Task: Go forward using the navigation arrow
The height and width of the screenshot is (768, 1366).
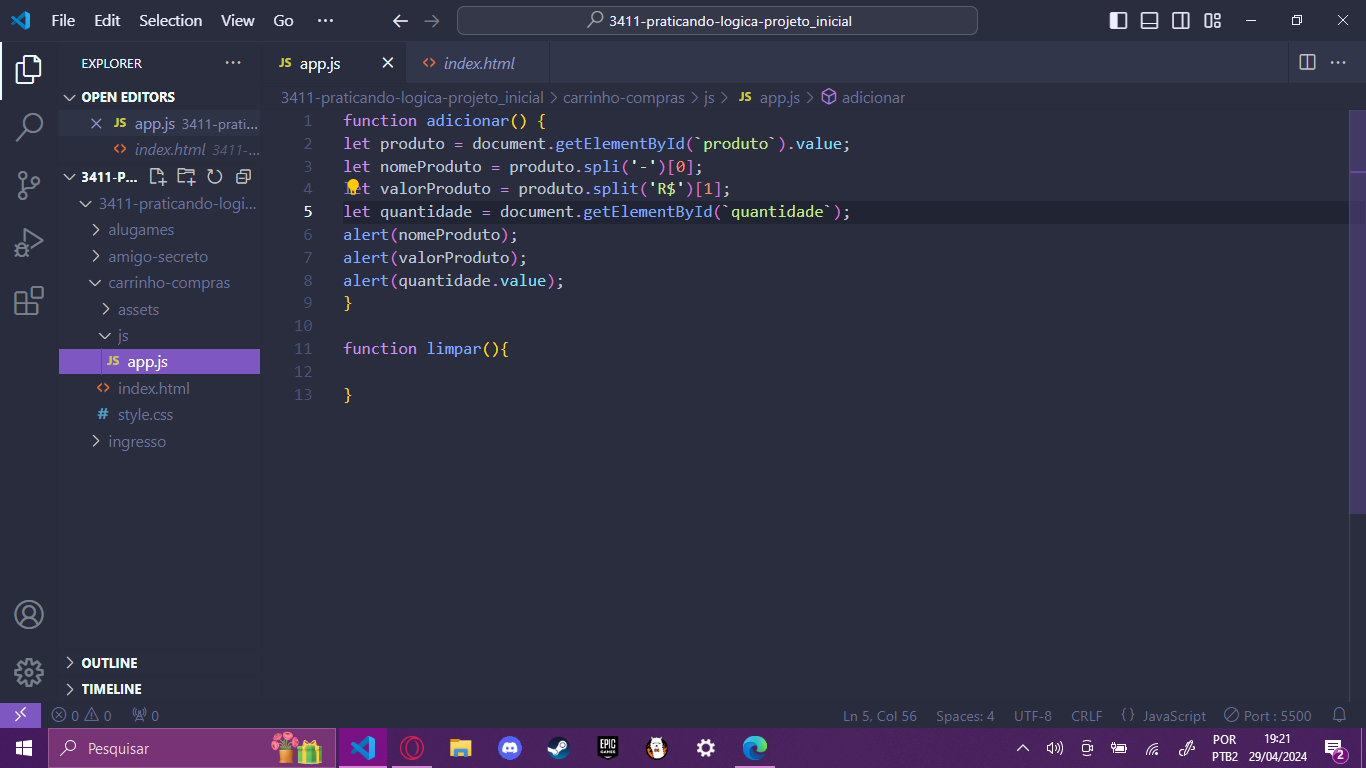Action: (432, 21)
